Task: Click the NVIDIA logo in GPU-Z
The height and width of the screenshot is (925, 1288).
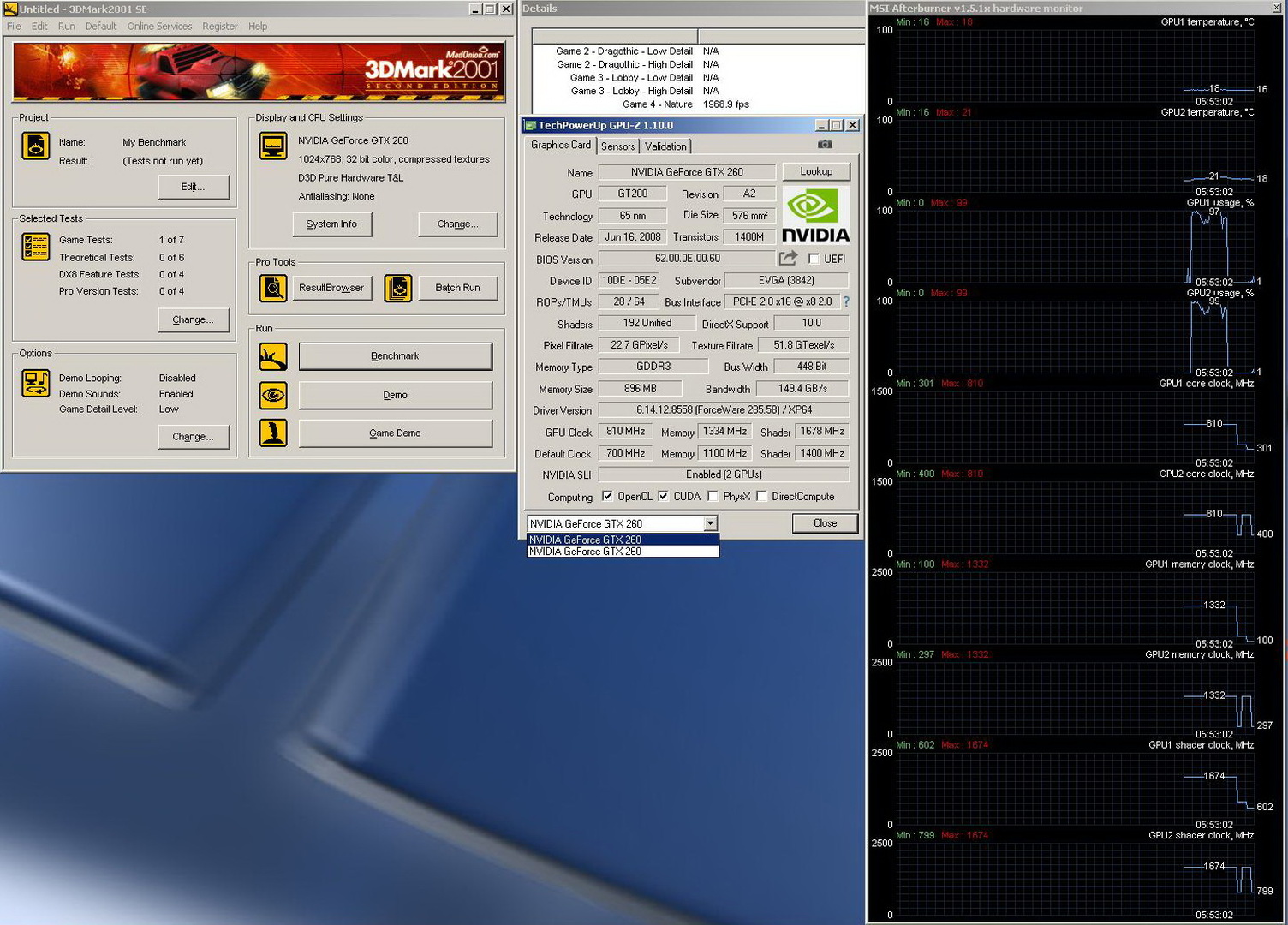Action: (815, 215)
